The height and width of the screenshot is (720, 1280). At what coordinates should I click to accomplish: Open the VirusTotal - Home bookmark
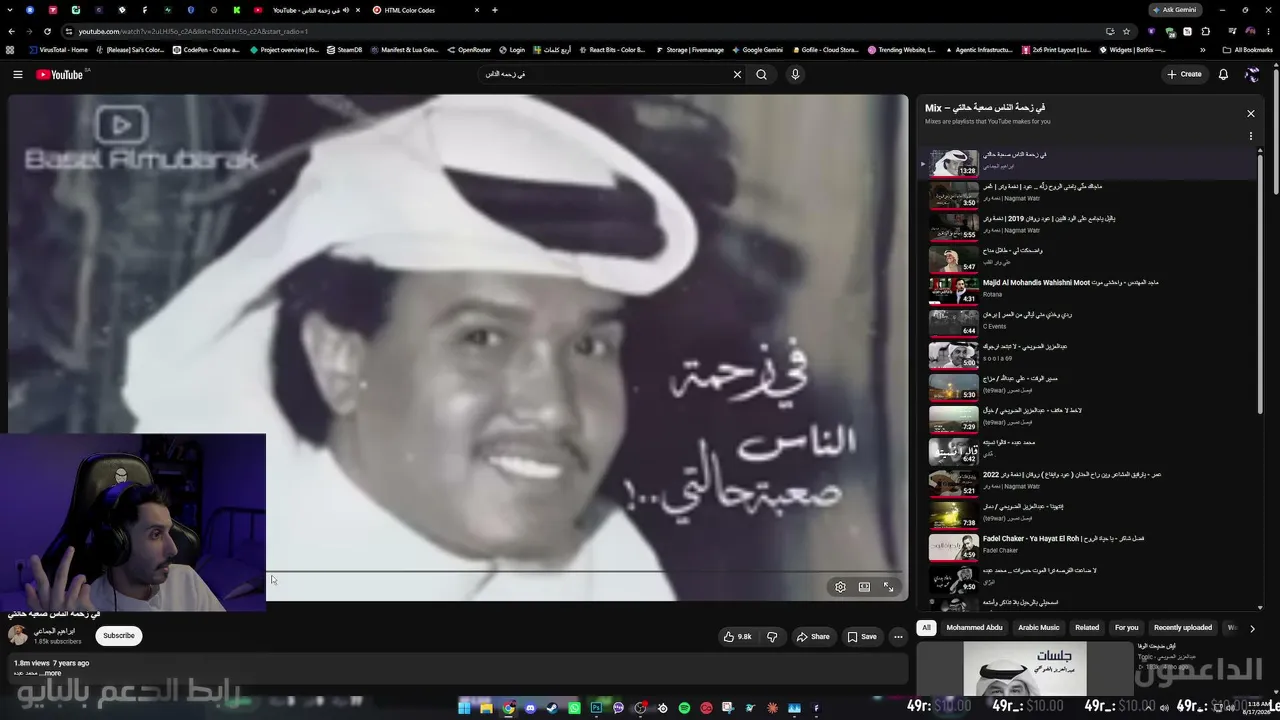58,50
